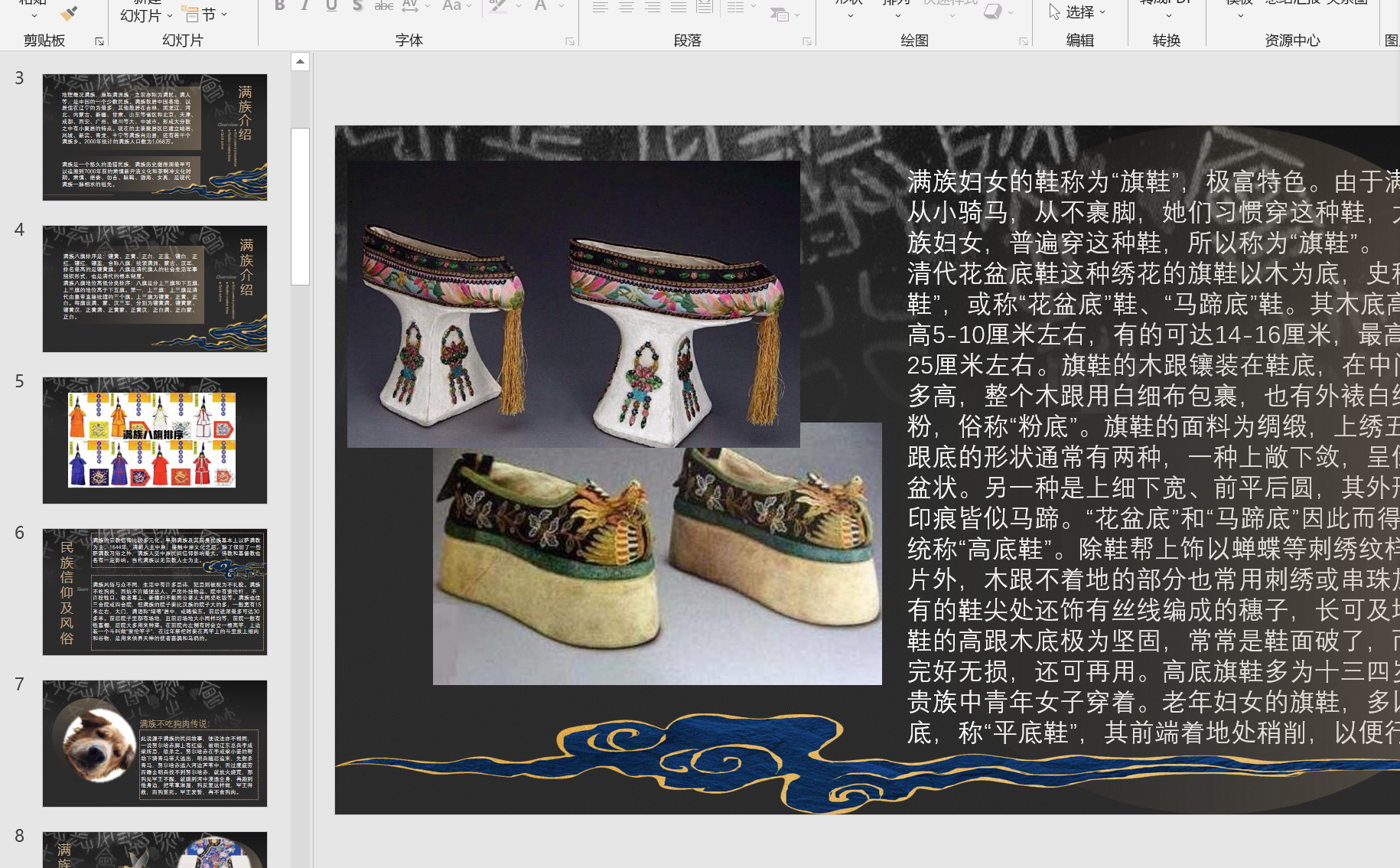Toggle bold formatting

280,6
